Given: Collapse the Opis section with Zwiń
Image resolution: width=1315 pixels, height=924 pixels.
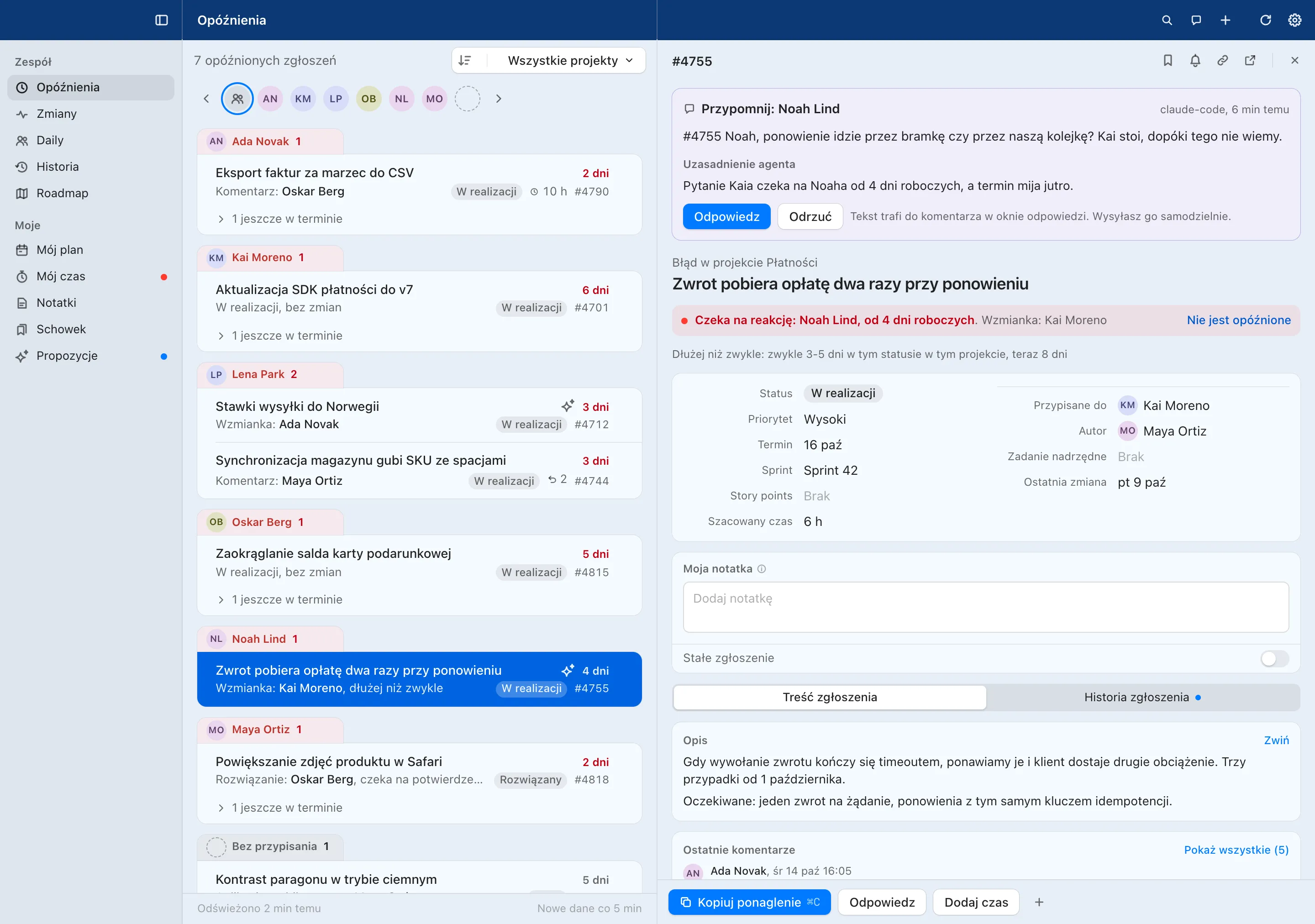Looking at the screenshot, I should tap(1276, 740).
